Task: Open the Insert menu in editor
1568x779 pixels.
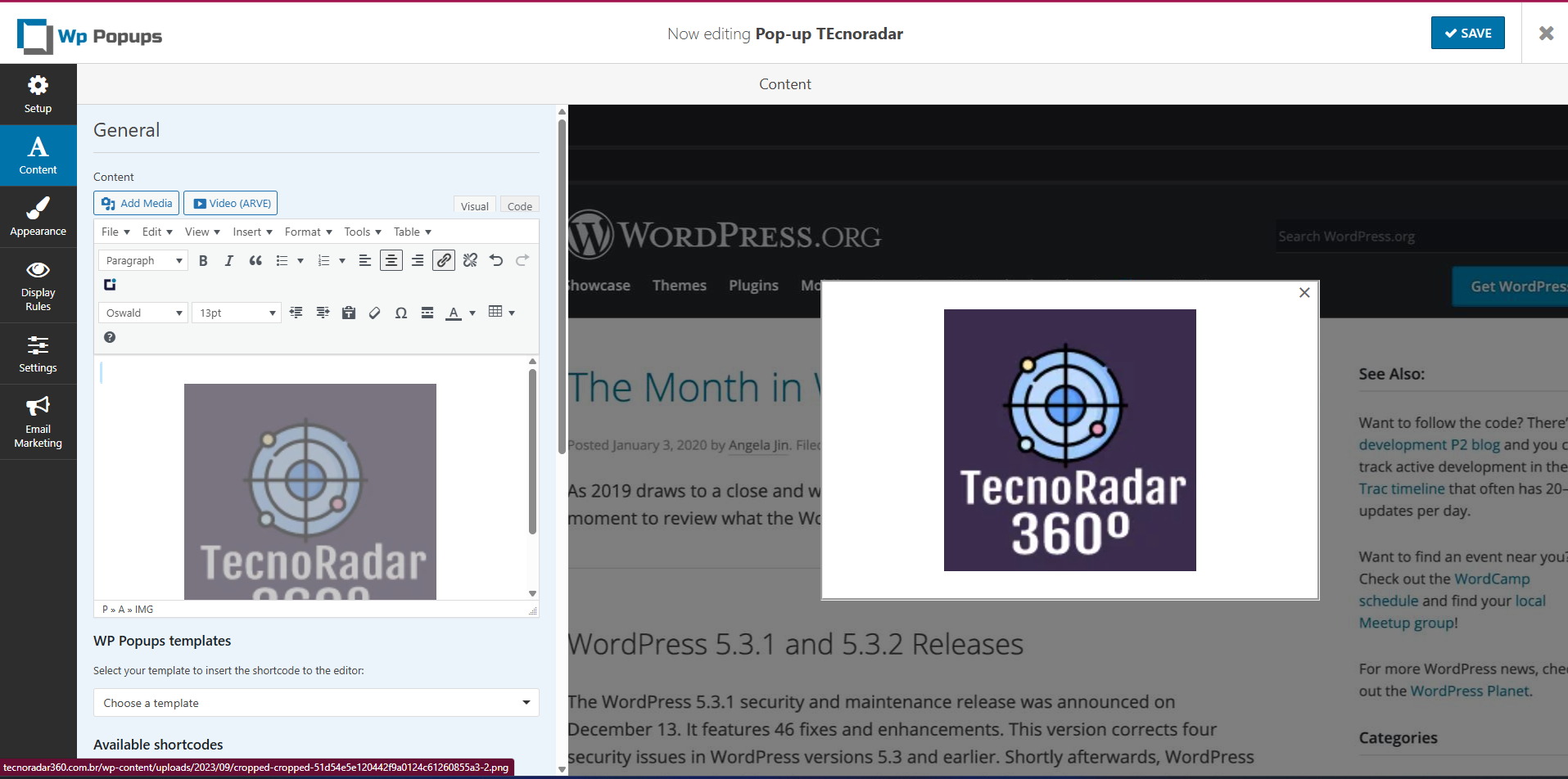Action: click(x=252, y=232)
